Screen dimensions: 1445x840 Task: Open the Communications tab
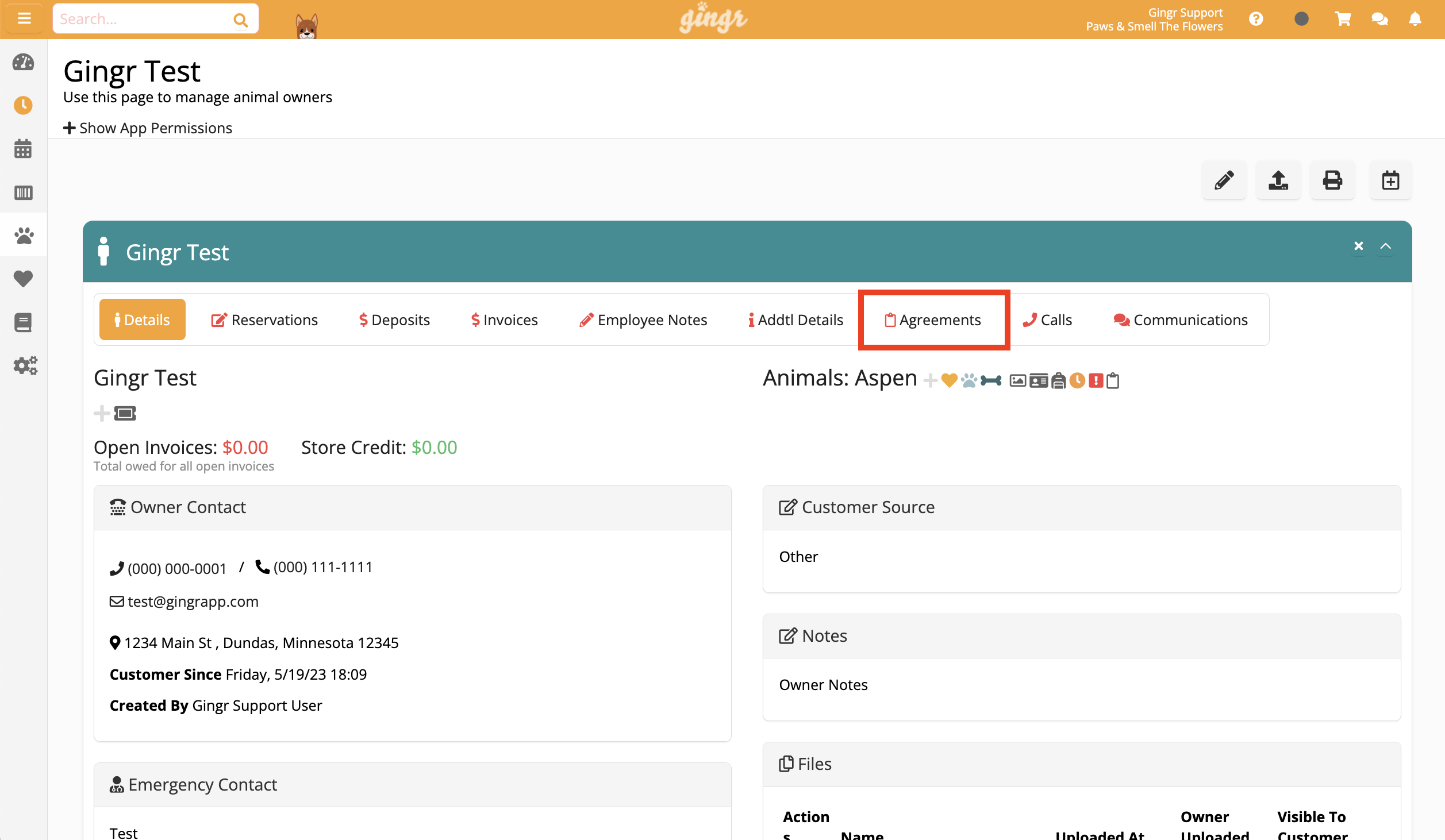tap(1181, 320)
